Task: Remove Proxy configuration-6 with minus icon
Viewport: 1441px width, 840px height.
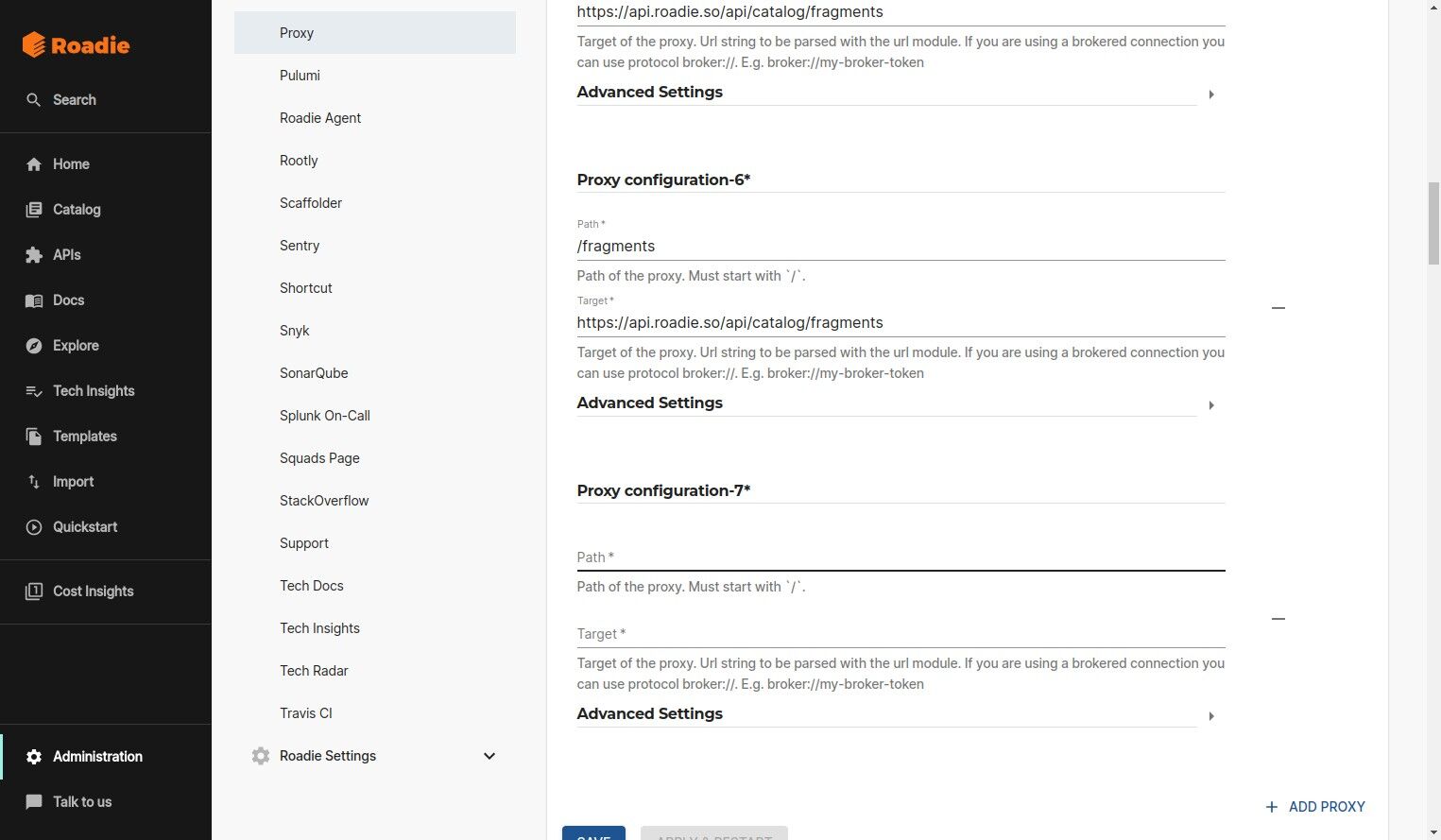Action: point(1278,308)
